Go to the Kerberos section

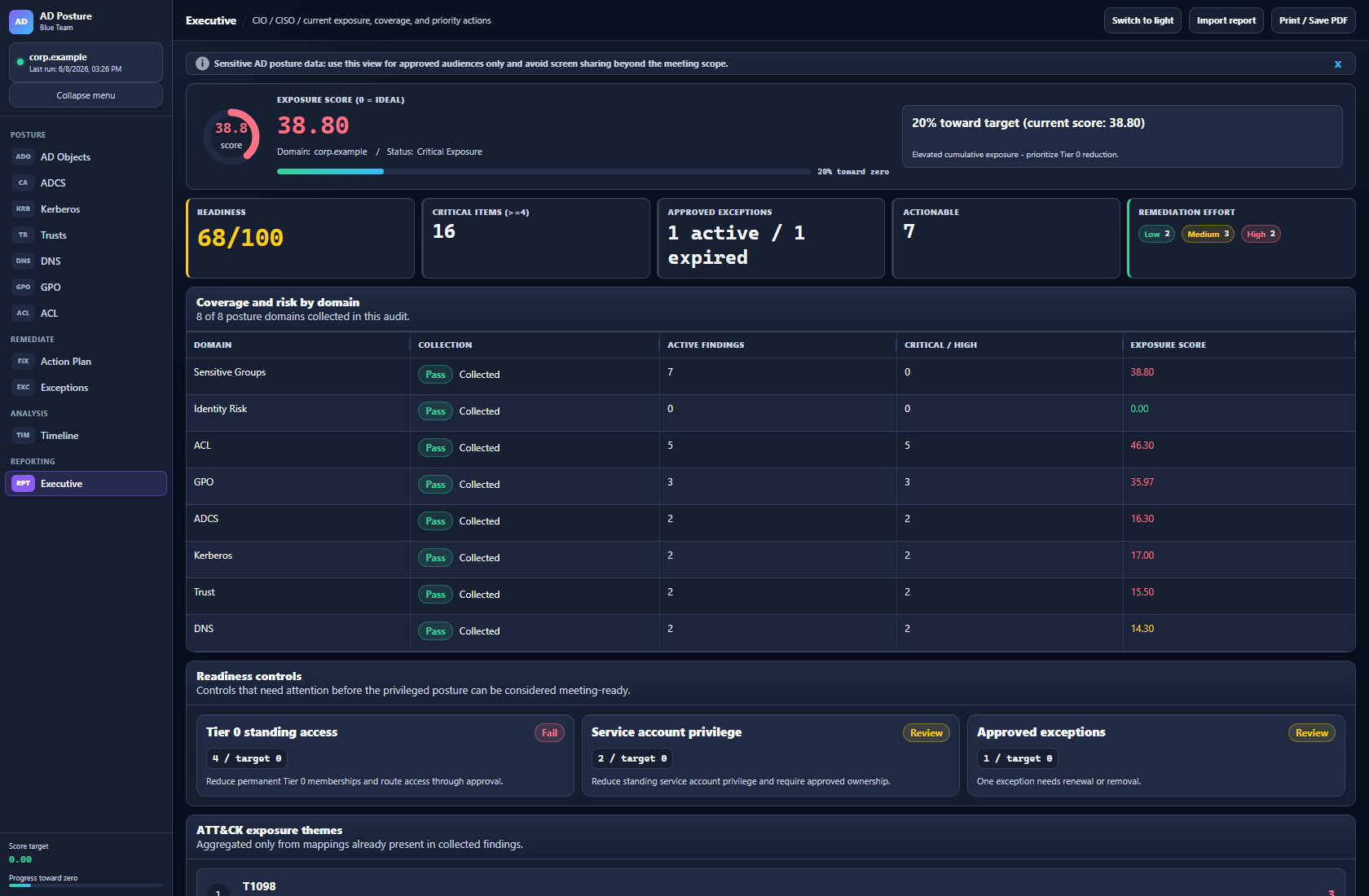pos(86,209)
